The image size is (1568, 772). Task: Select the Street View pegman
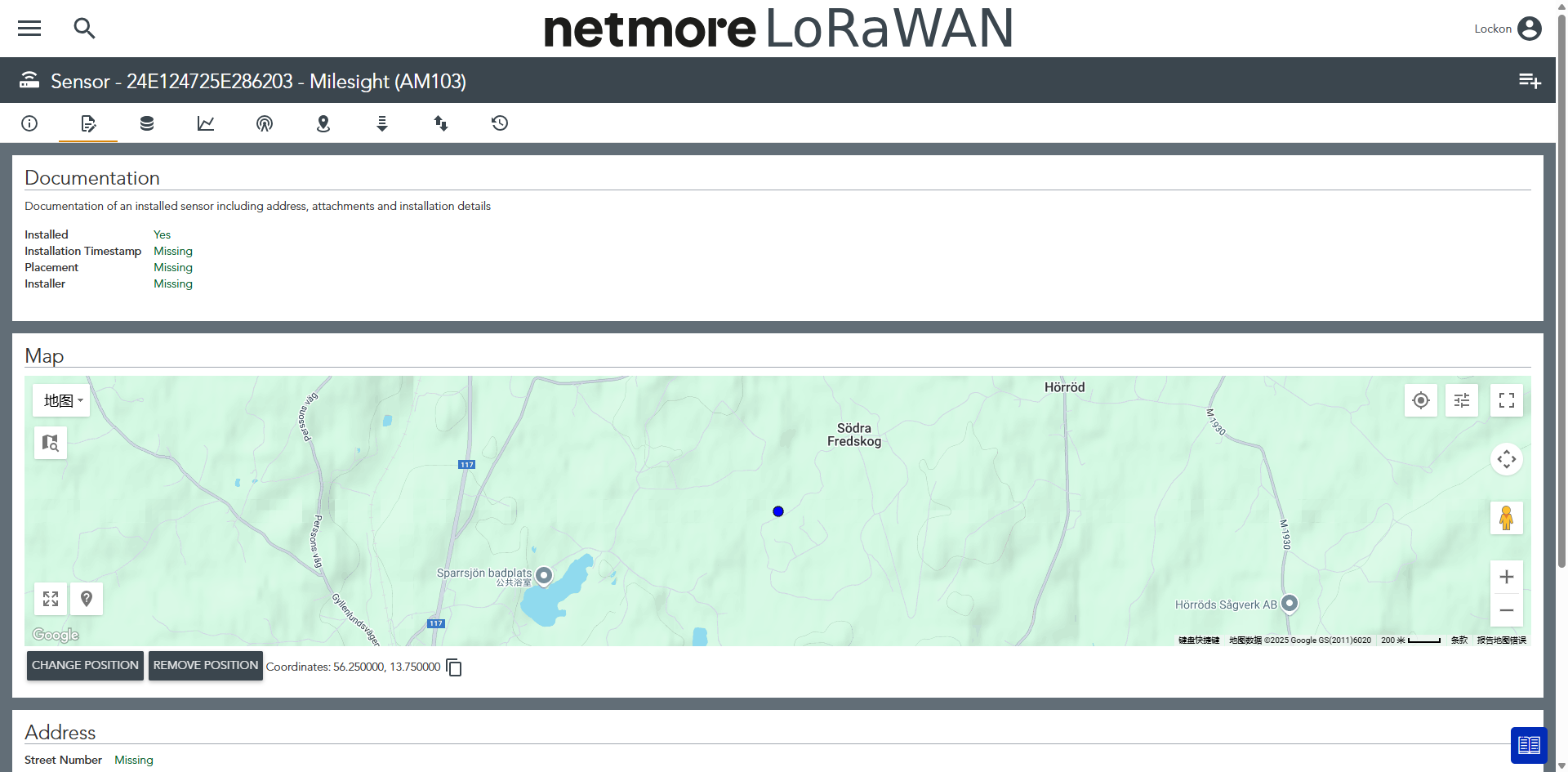(x=1507, y=518)
